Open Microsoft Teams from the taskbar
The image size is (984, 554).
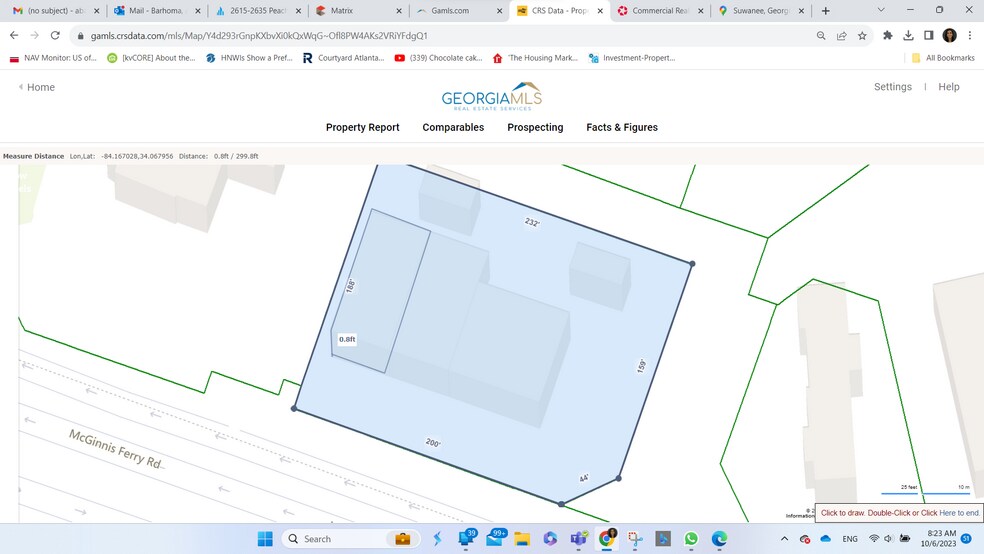(578, 539)
